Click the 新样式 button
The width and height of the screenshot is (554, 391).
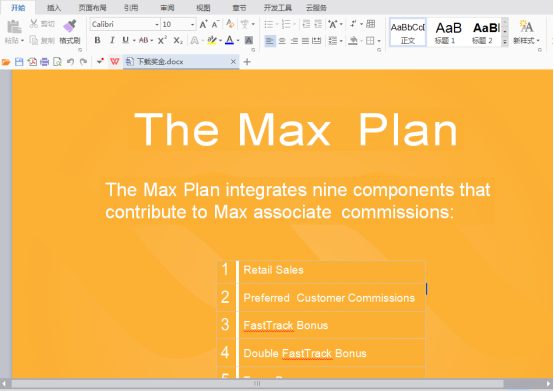(526, 32)
